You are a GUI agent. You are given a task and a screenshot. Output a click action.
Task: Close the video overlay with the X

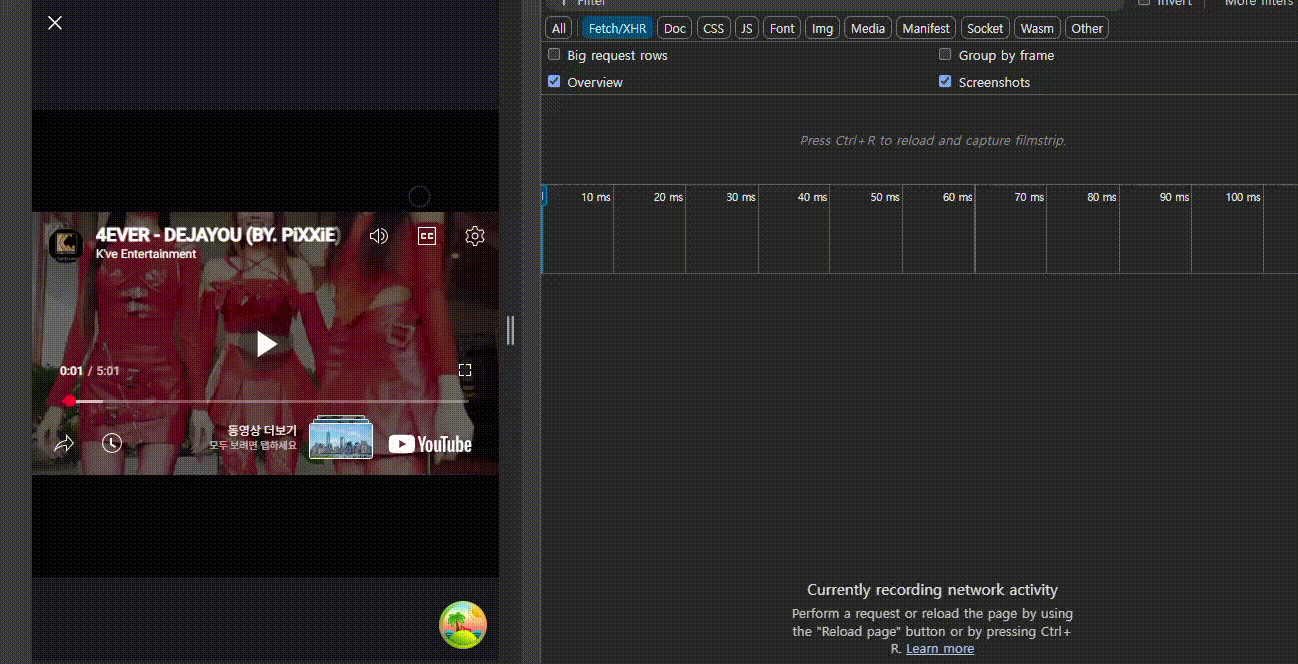[55, 22]
